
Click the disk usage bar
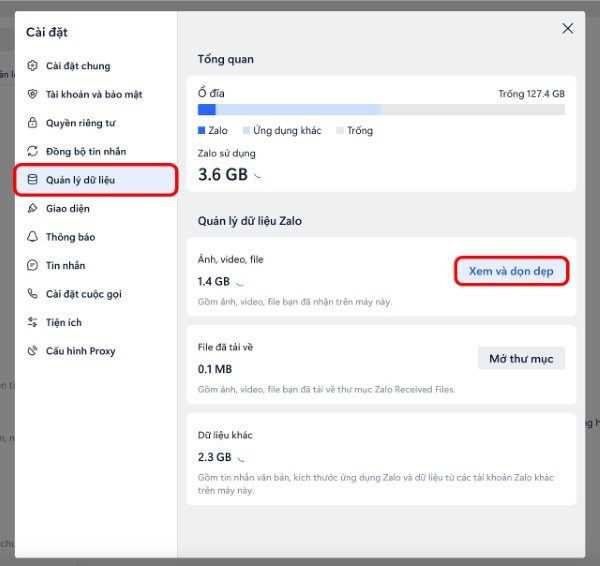(x=380, y=109)
